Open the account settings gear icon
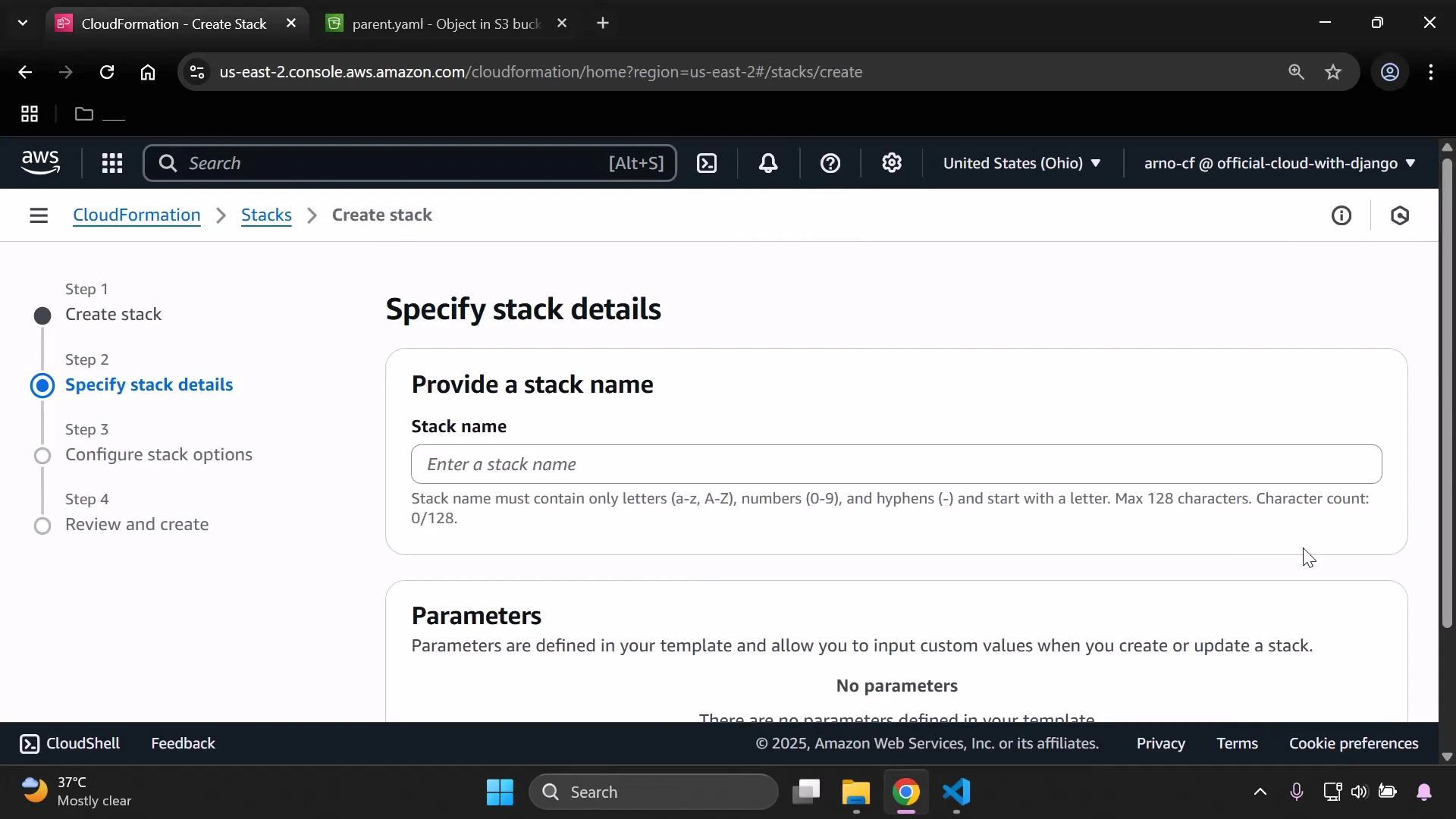The height and width of the screenshot is (819, 1456). 892,163
